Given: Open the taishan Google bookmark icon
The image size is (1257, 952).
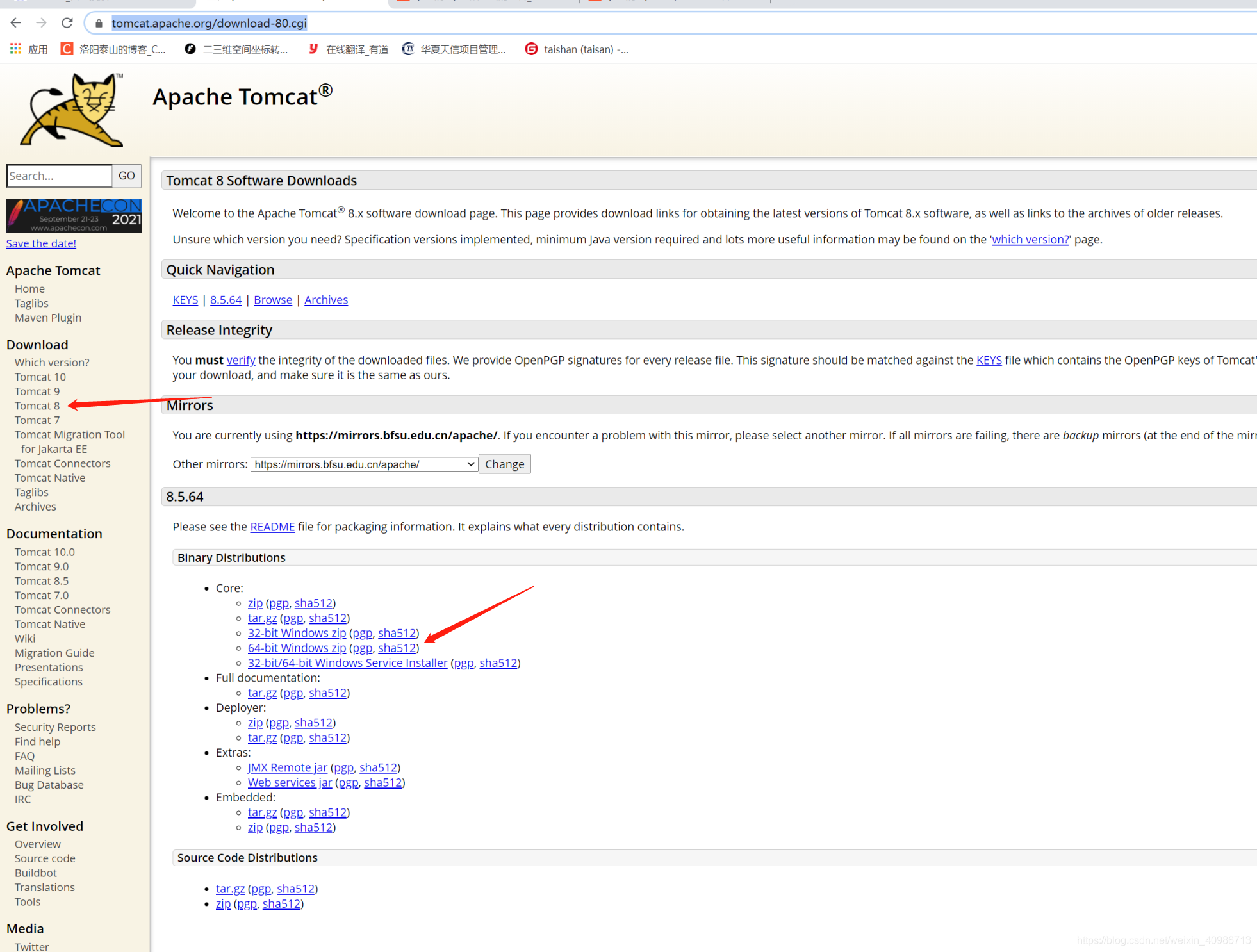Looking at the screenshot, I should click(x=531, y=49).
